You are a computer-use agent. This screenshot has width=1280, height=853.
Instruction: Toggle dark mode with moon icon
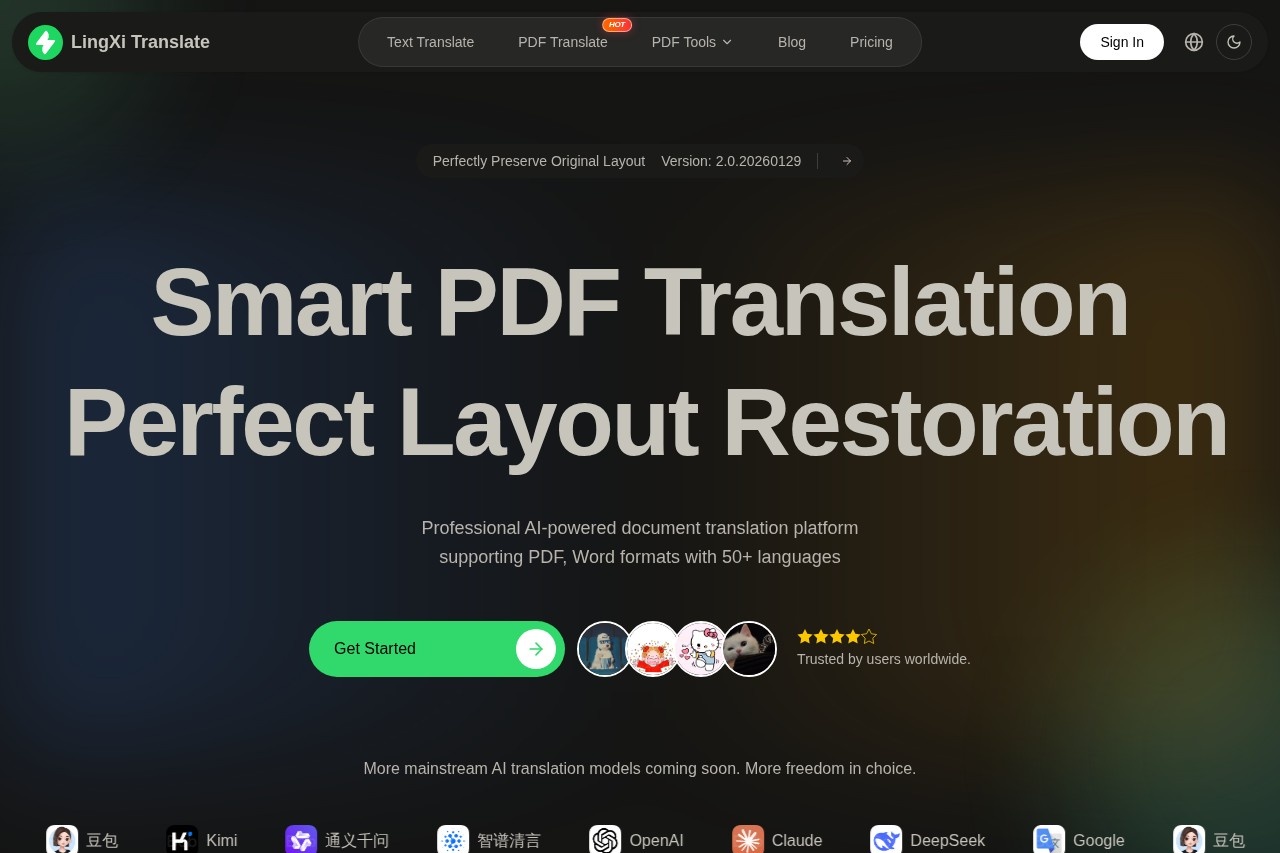click(x=1233, y=42)
